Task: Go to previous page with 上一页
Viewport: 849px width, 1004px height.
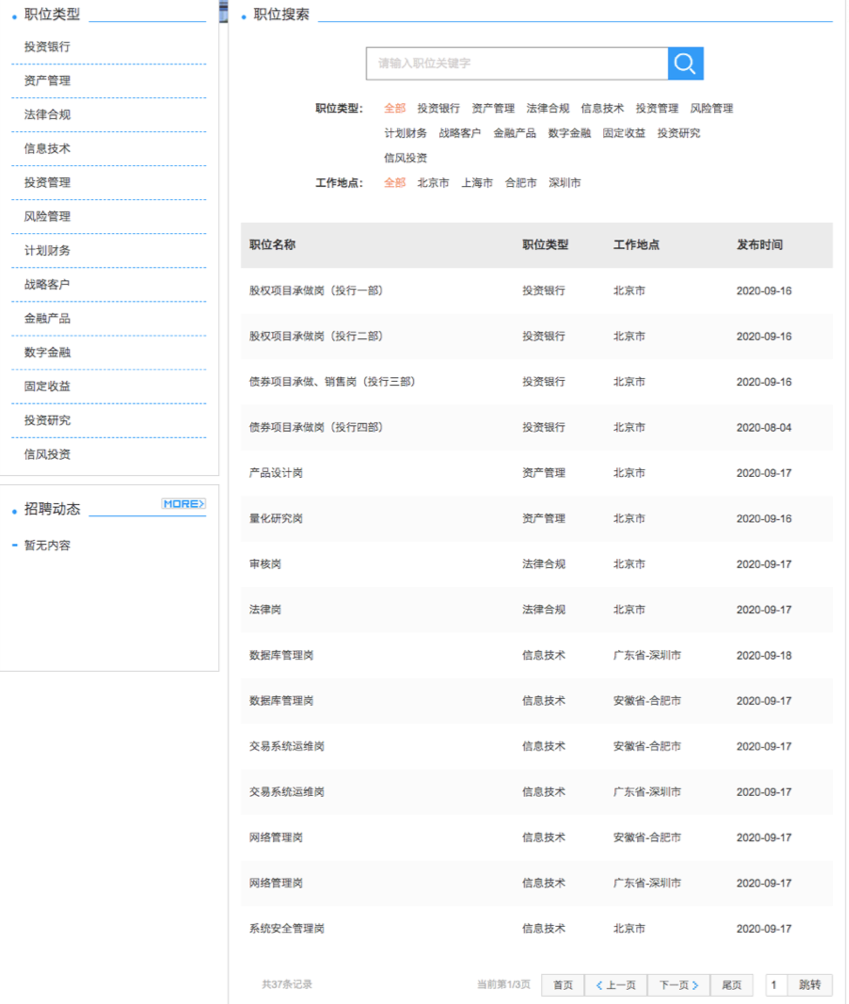Action: tap(616, 985)
